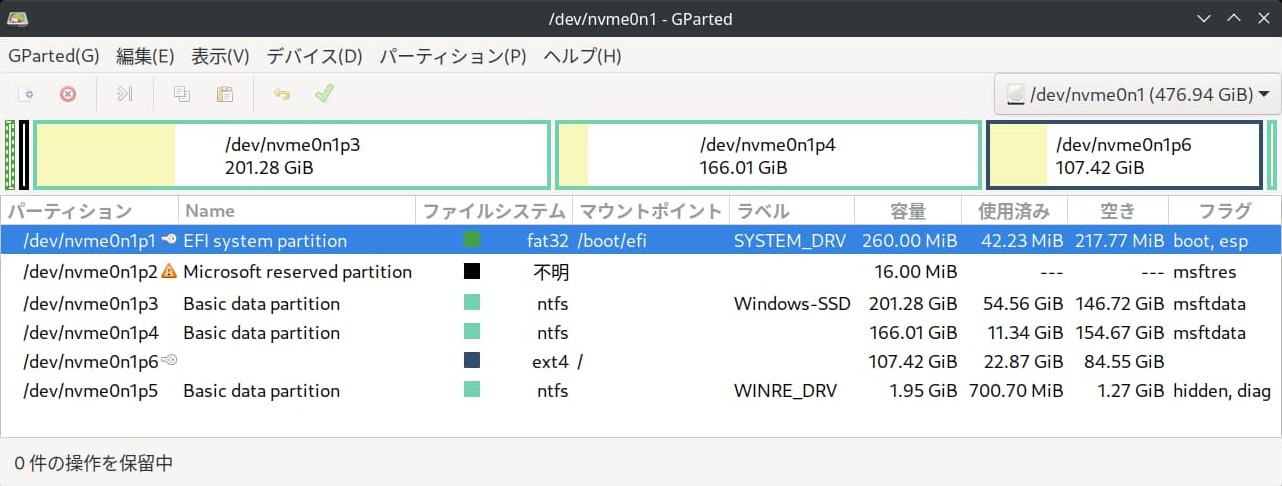This screenshot has height=486, width=1282.
Task: Click the green Apply all operations checkmark
Action: [x=324, y=94]
